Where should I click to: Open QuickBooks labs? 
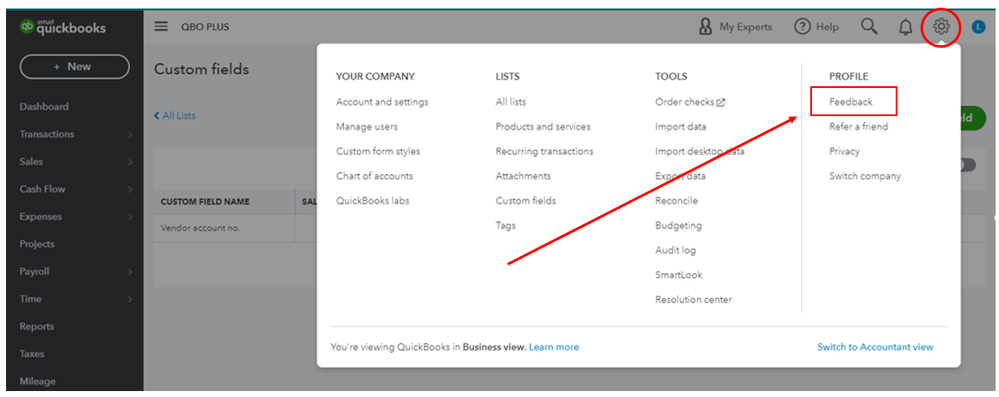pos(373,201)
